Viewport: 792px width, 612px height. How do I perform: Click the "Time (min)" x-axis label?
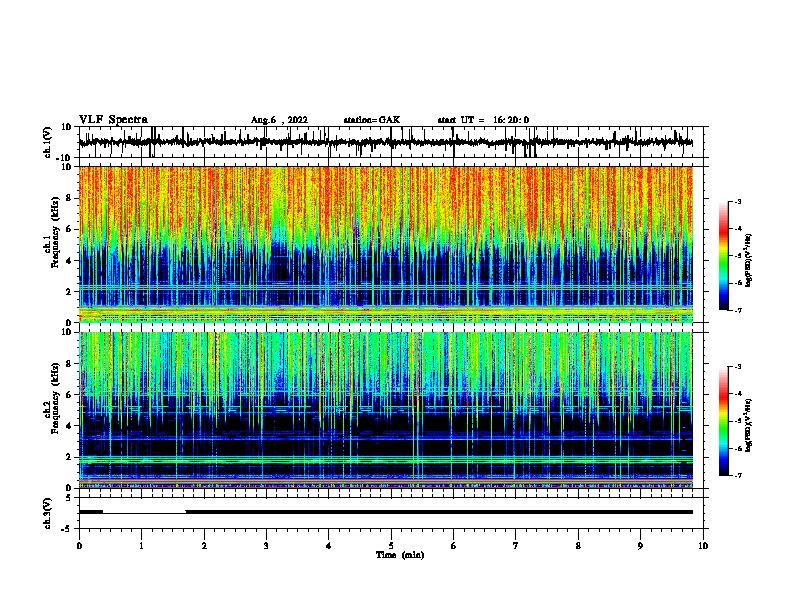pyautogui.click(x=400, y=555)
